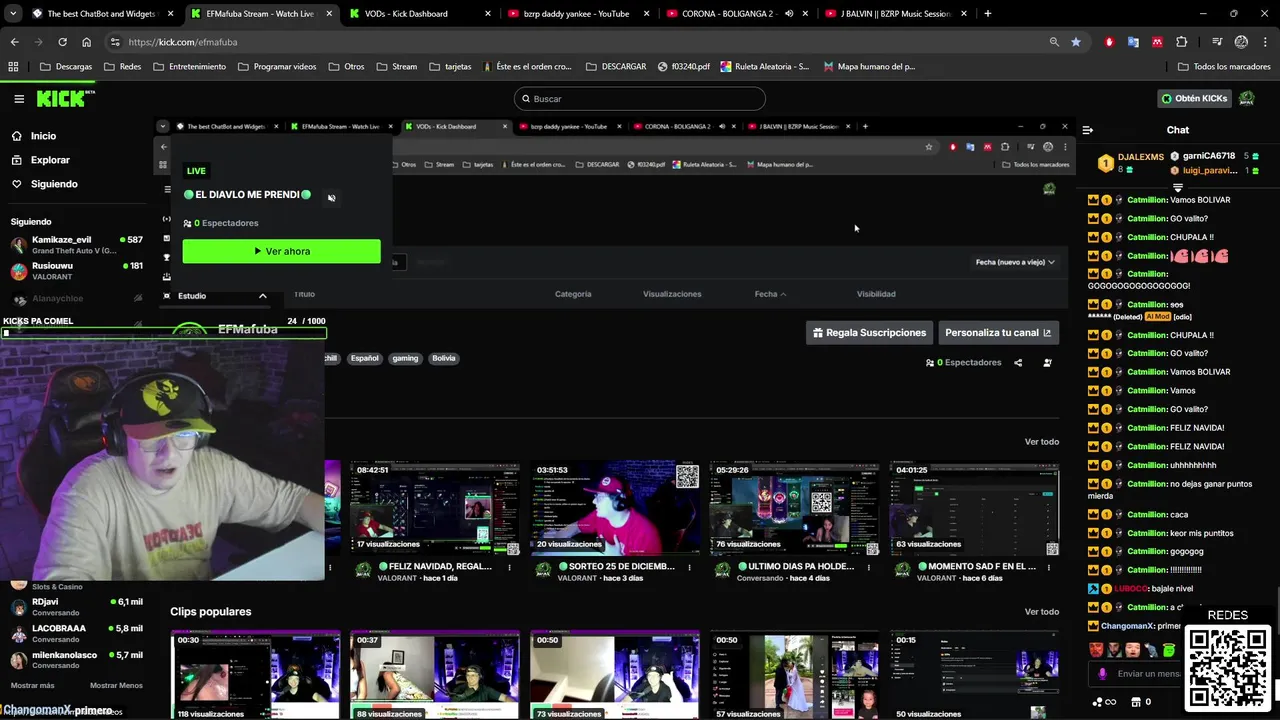Click the Buscar search field
This screenshot has height=720, width=1280.
(x=640, y=99)
